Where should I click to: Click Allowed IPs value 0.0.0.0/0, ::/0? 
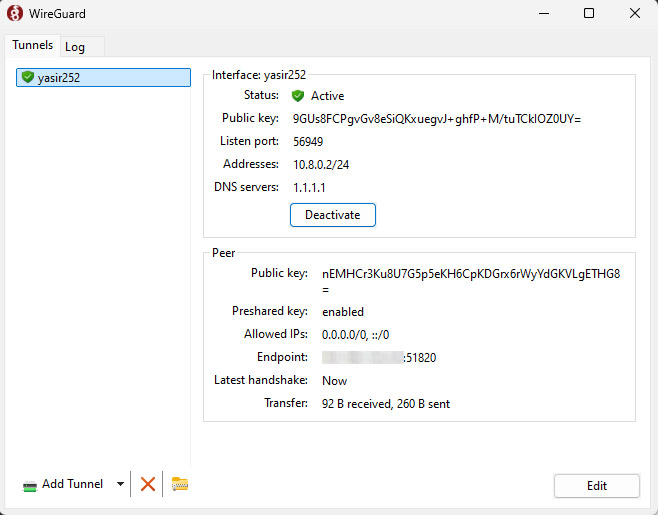[x=355, y=335]
